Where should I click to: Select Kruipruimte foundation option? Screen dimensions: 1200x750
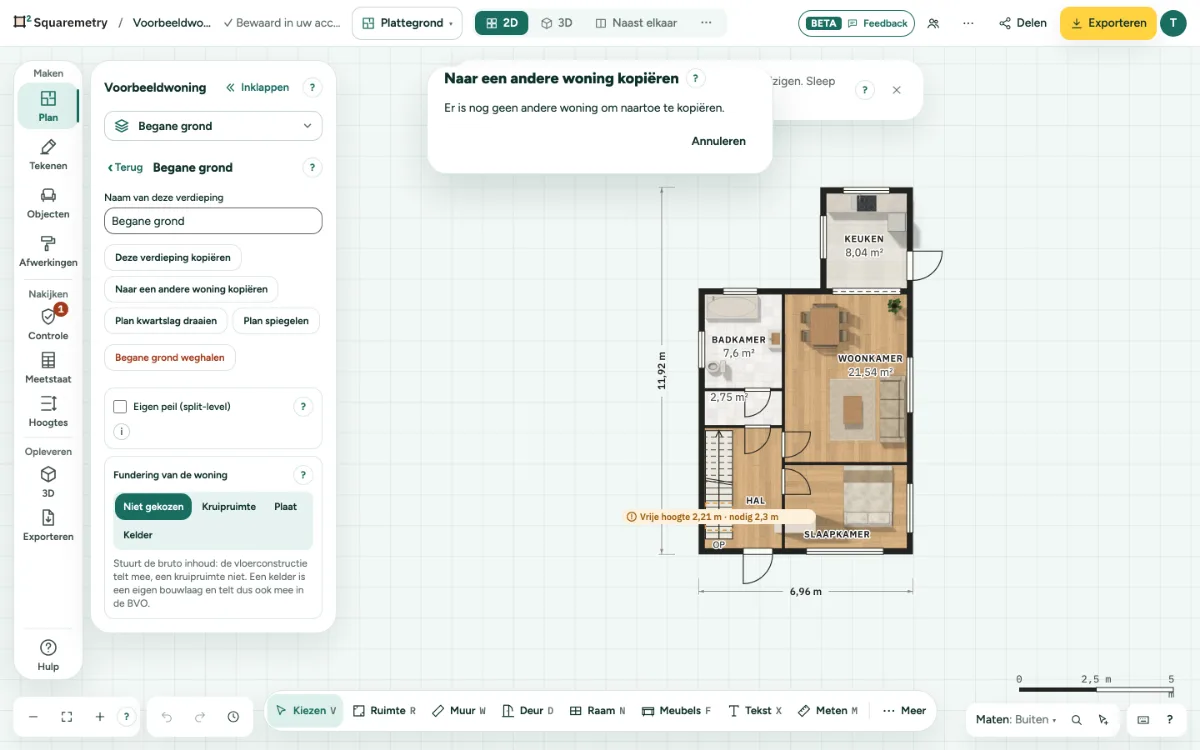229,507
